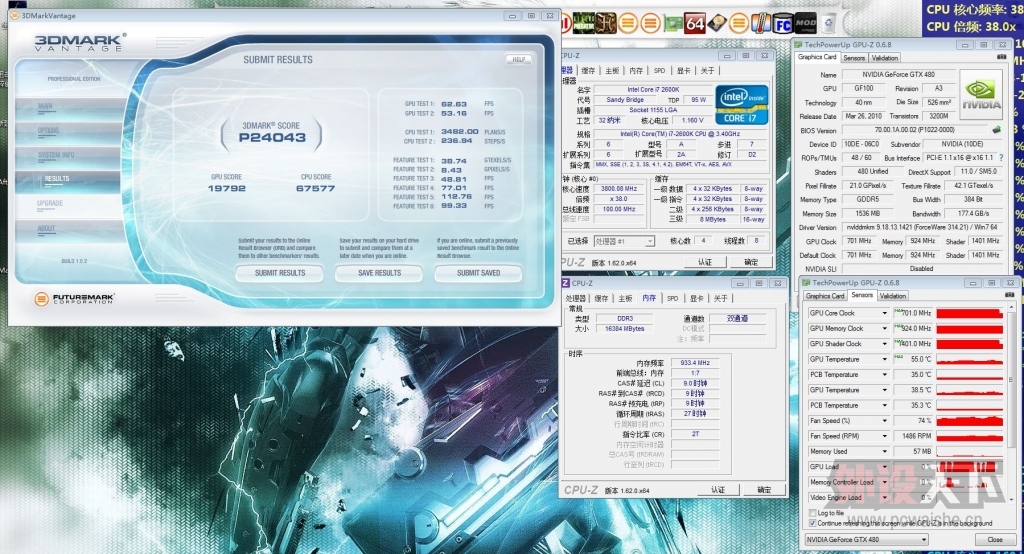Click the P24043 3DMark score

click(272, 138)
